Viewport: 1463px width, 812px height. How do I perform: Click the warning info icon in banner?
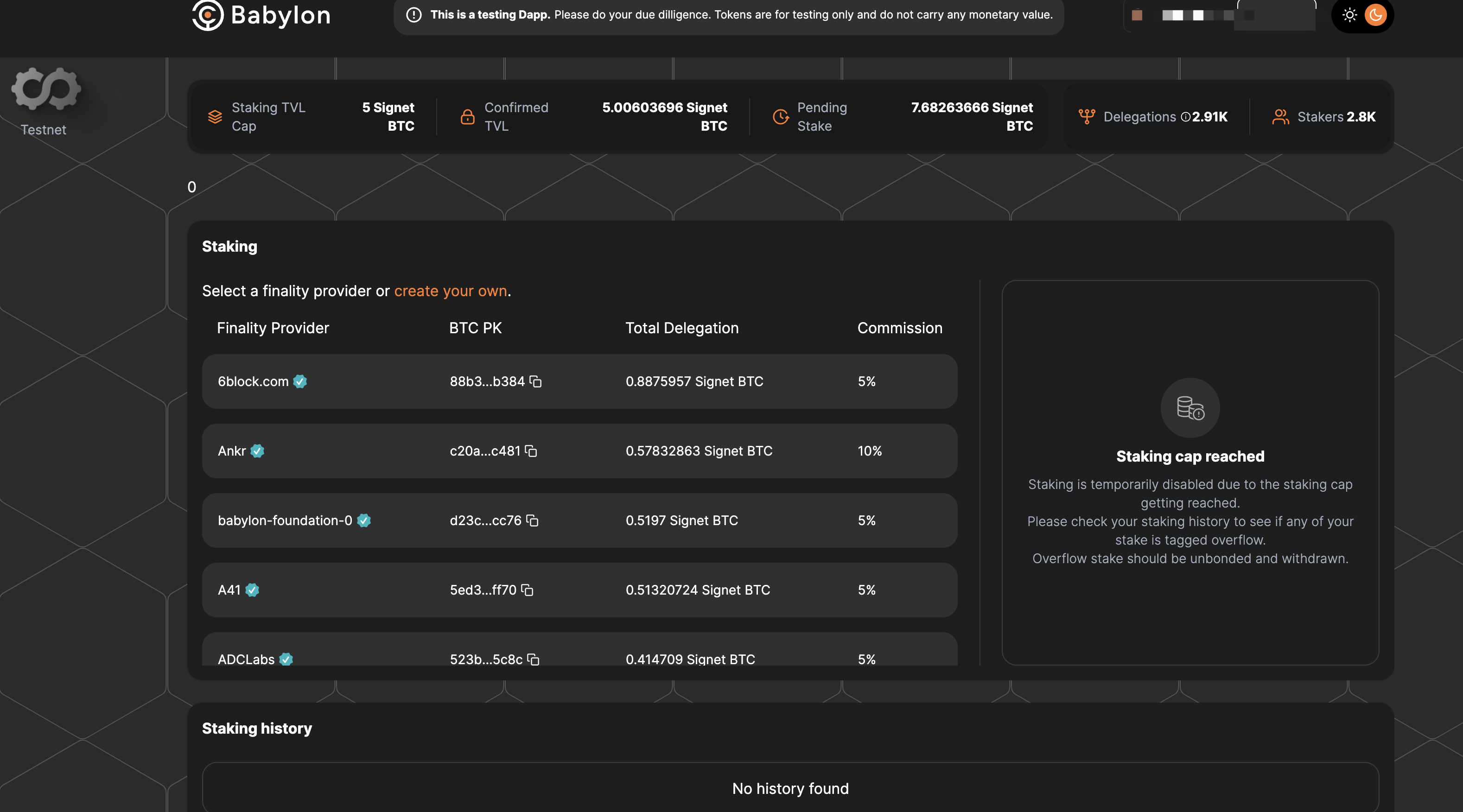point(414,15)
